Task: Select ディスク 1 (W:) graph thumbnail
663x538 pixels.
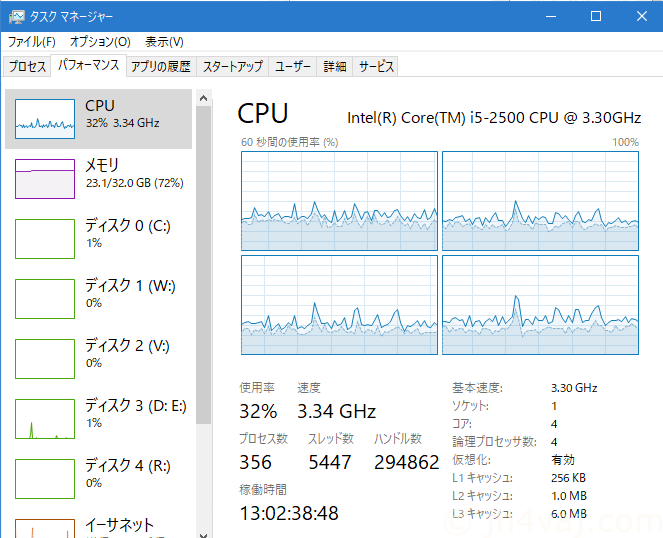Action: click(x=45, y=299)
